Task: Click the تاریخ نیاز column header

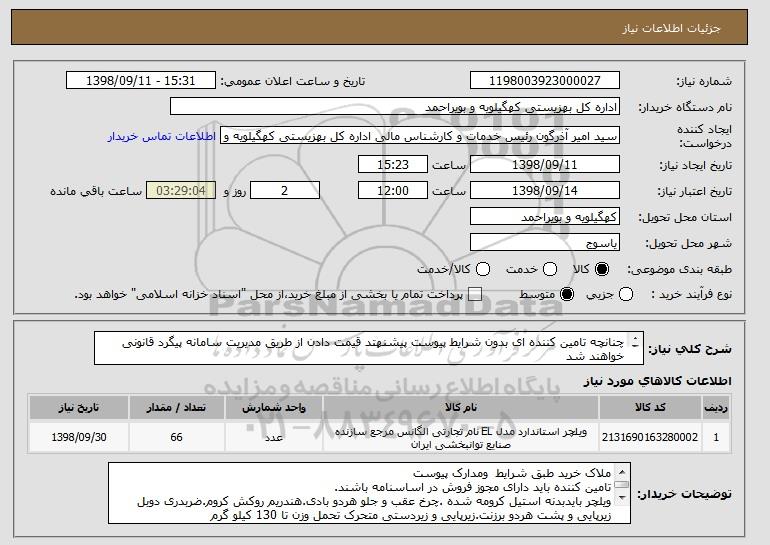Action: (79, 408)
